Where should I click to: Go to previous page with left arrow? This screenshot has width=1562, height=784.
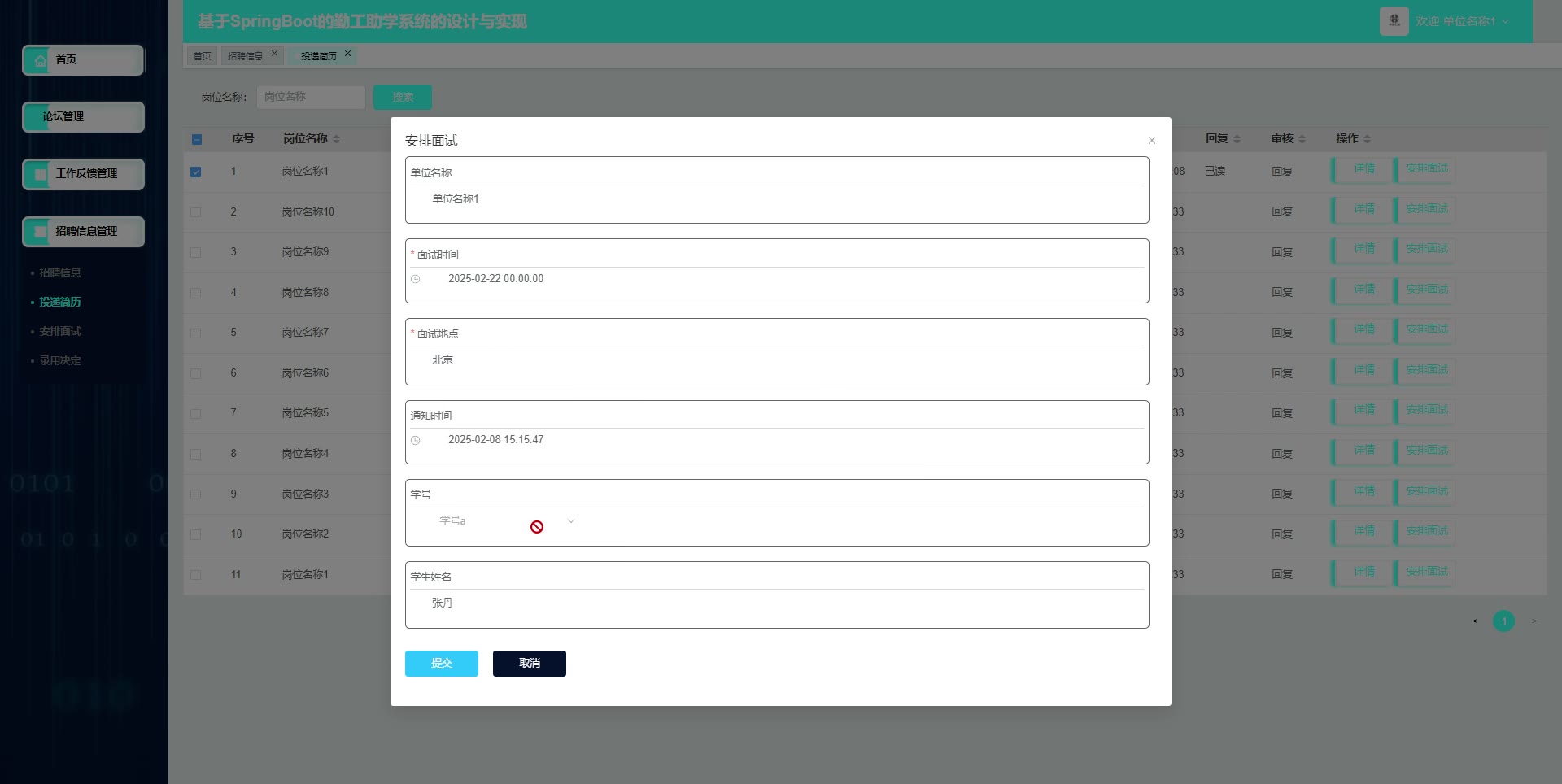(1474, 621)
